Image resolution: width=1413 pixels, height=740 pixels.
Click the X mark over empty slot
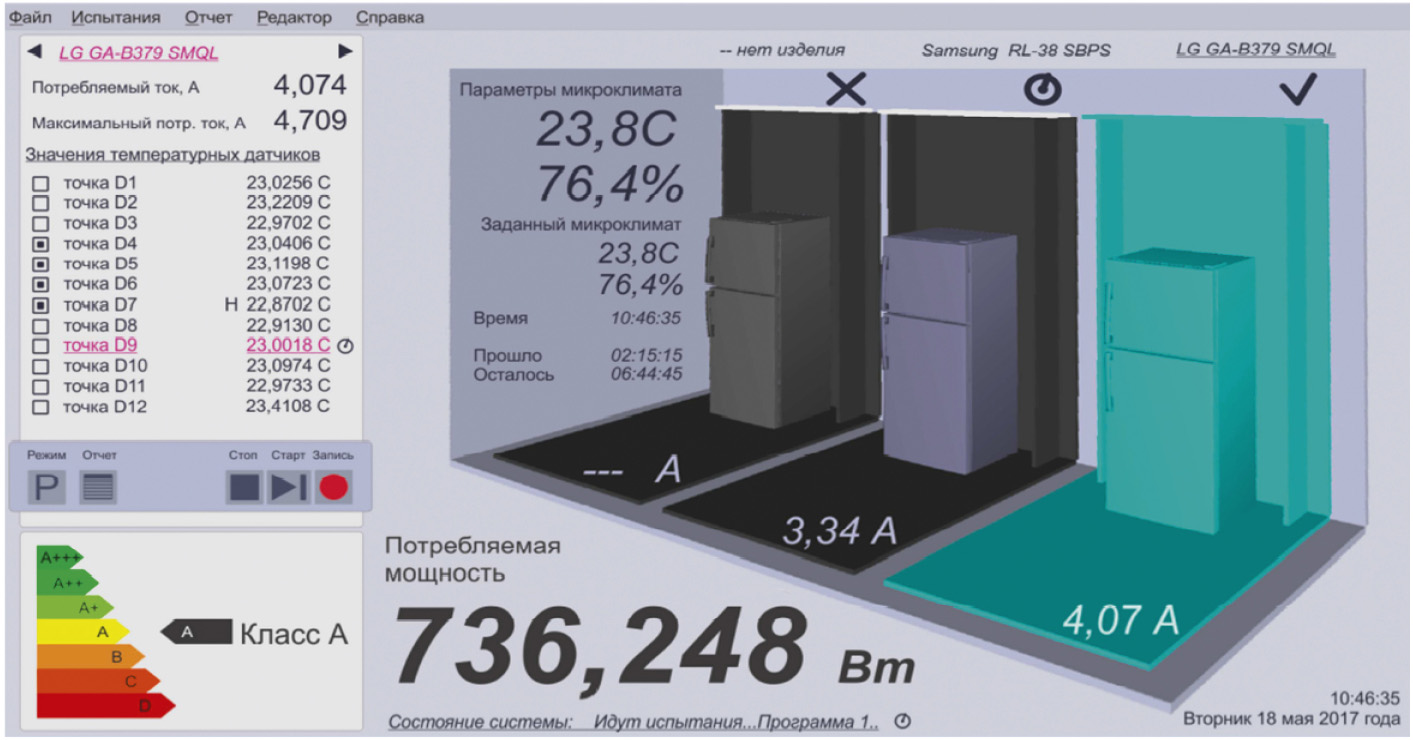pos(846,91)
